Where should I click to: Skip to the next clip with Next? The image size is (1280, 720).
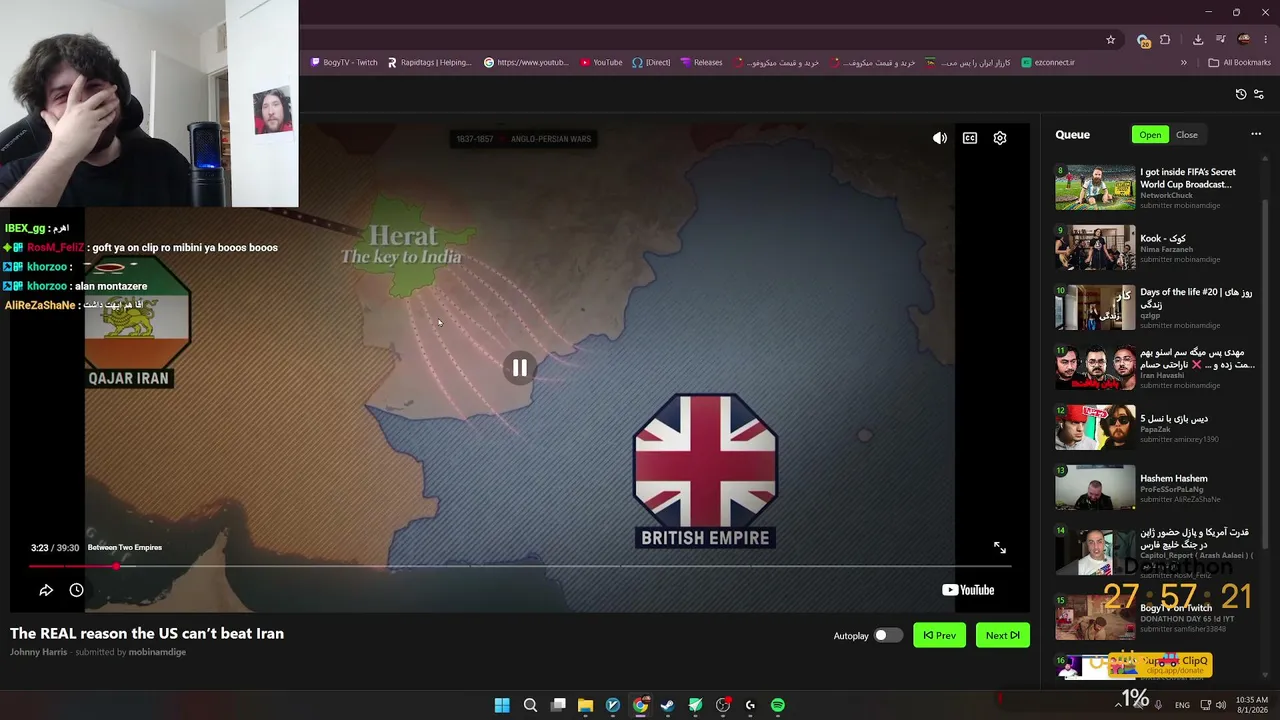[1002, 635]
